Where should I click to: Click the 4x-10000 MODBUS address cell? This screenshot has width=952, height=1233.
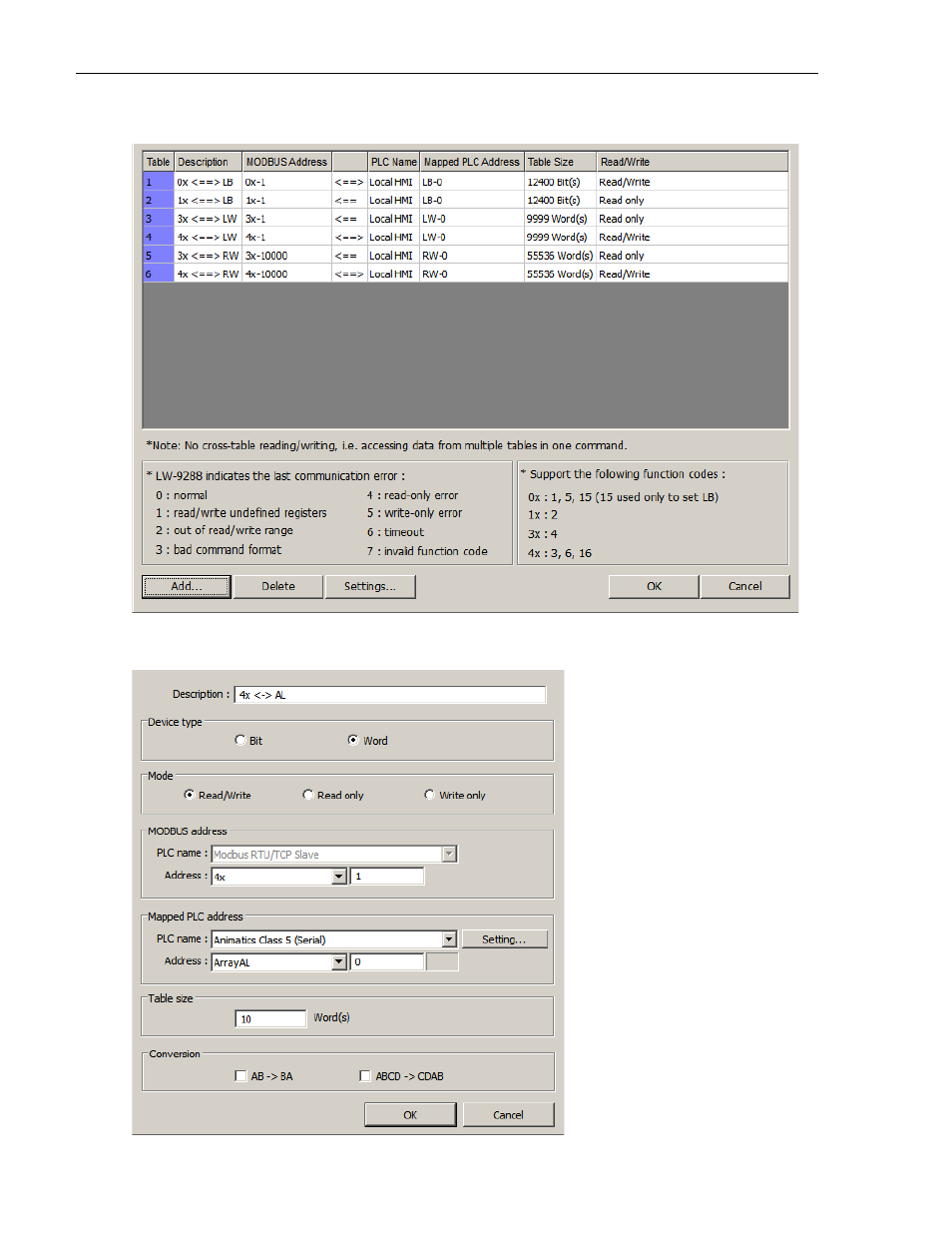click(287, 274)
